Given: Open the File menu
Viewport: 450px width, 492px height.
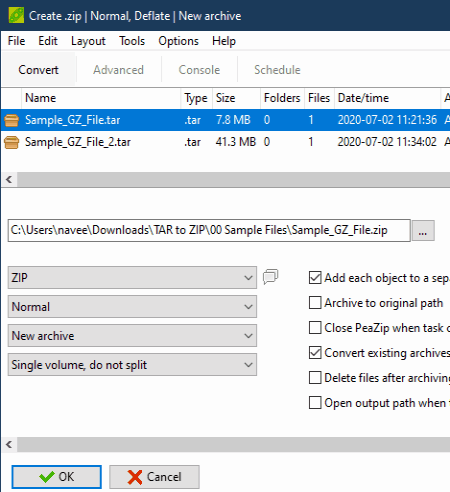Looking at the screenshot, I should [x=16, y=41].
